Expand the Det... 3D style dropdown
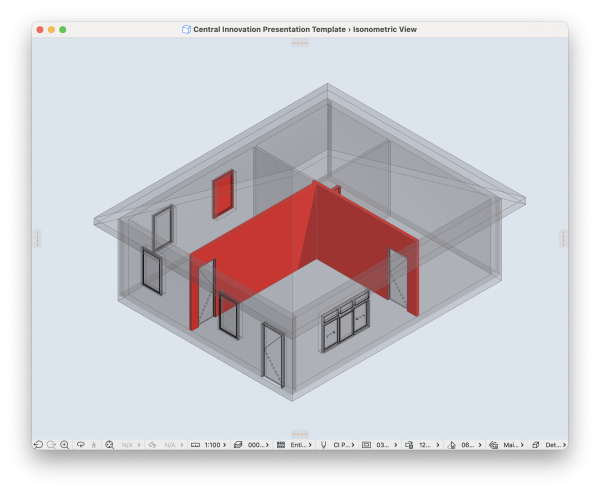 pos(550,444)
